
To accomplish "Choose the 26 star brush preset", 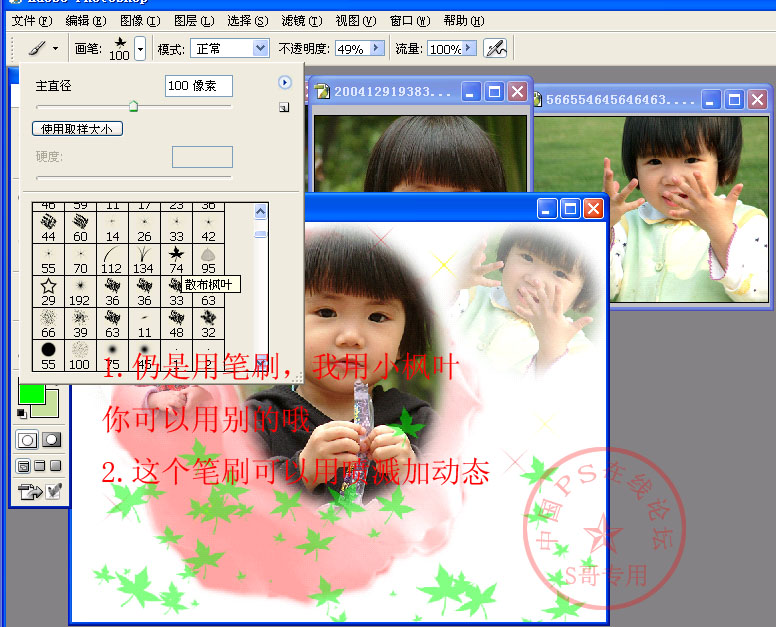I will click(144, 228).
